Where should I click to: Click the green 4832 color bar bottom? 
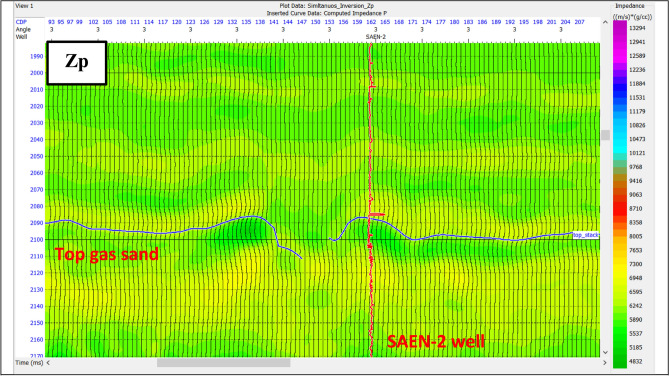[x=620, y=361]
